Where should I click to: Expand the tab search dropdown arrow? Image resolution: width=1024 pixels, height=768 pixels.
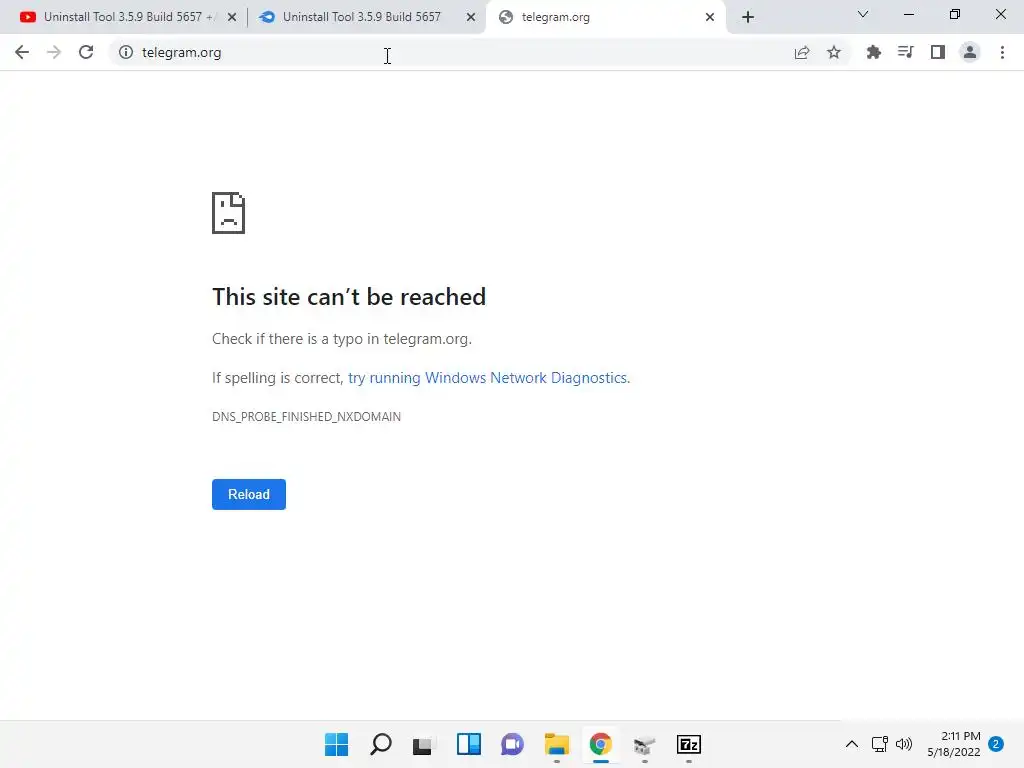point(863,14)
